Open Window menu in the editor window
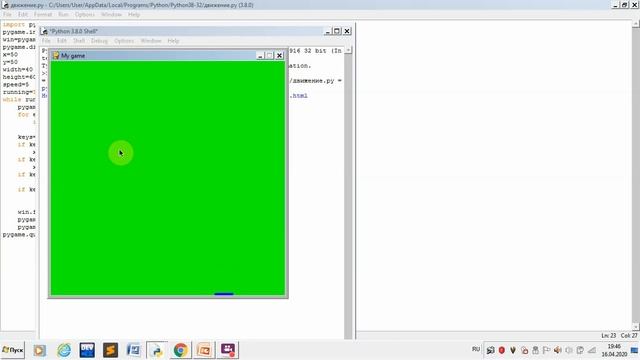Screen dimensions: 640x360 pyautogui.click(x=111, y=14)
